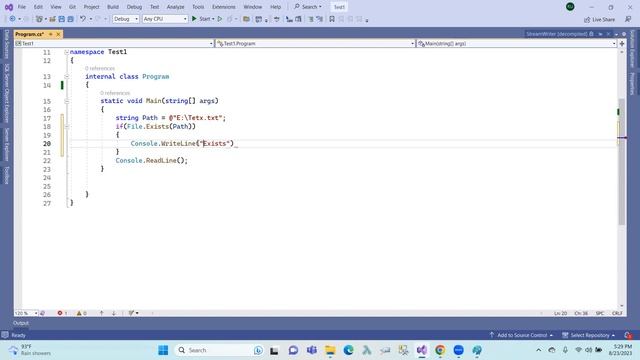Click the error count indicator icon
Viewport: 640px width, 360px height.
(x=60, y=313)
